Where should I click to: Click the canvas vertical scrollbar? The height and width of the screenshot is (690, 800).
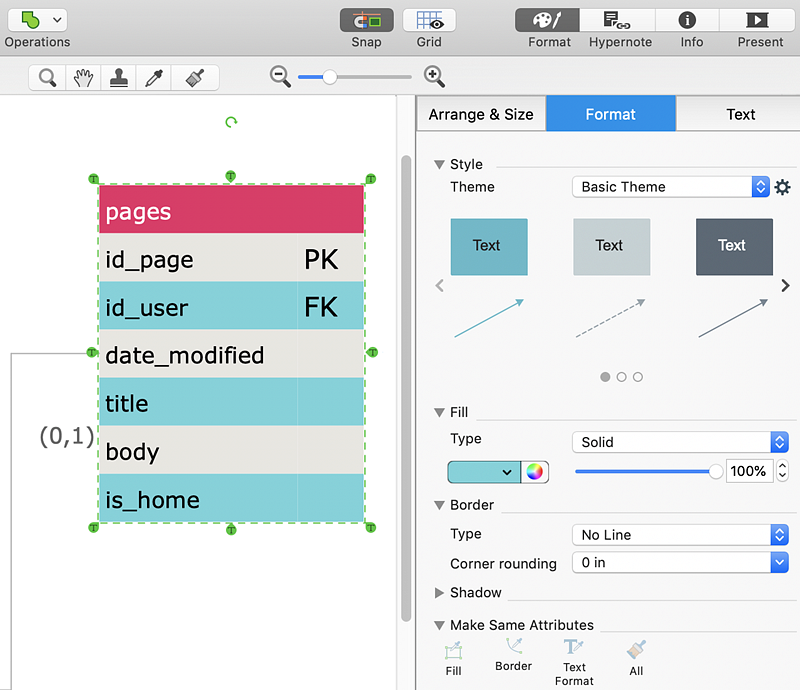click(x=406, y=388)
